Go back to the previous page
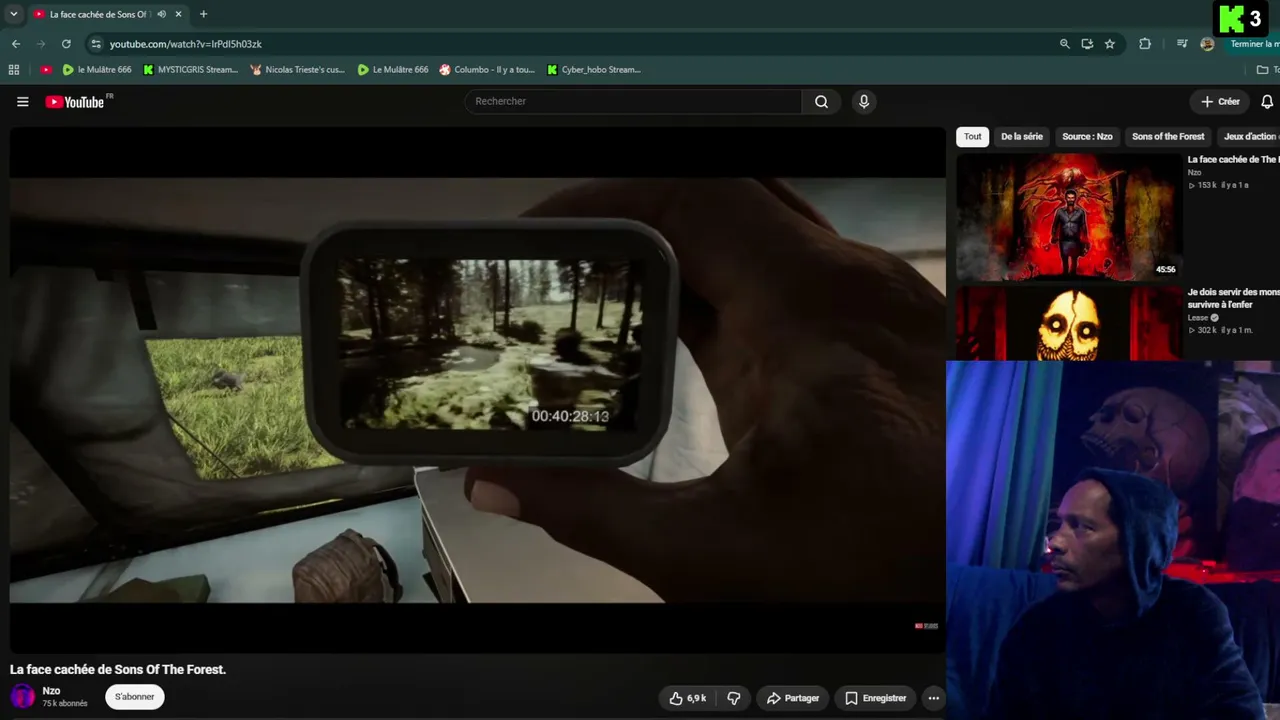This screenshot has width=1280, height=720. point(16,44)
